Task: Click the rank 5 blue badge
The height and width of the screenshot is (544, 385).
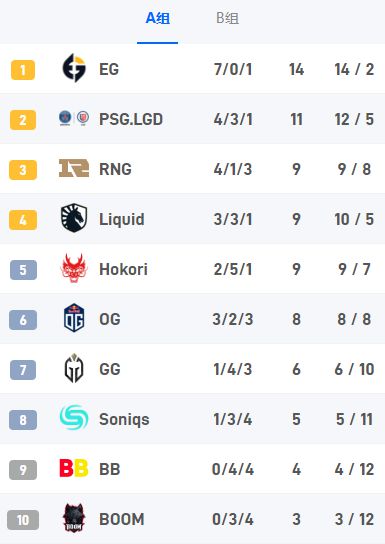Action: [23, 270]
